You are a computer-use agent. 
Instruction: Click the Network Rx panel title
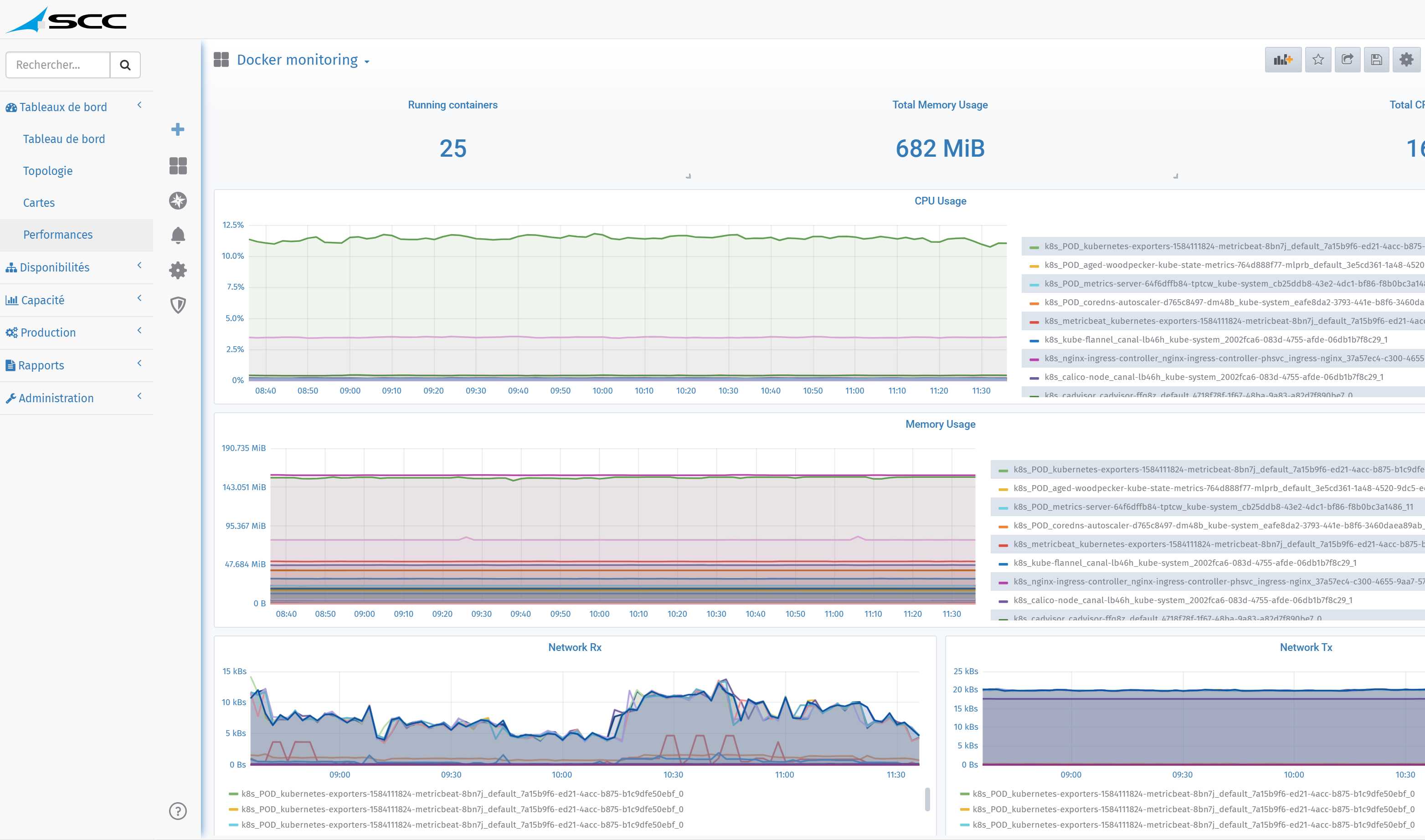tap(575, 647)
